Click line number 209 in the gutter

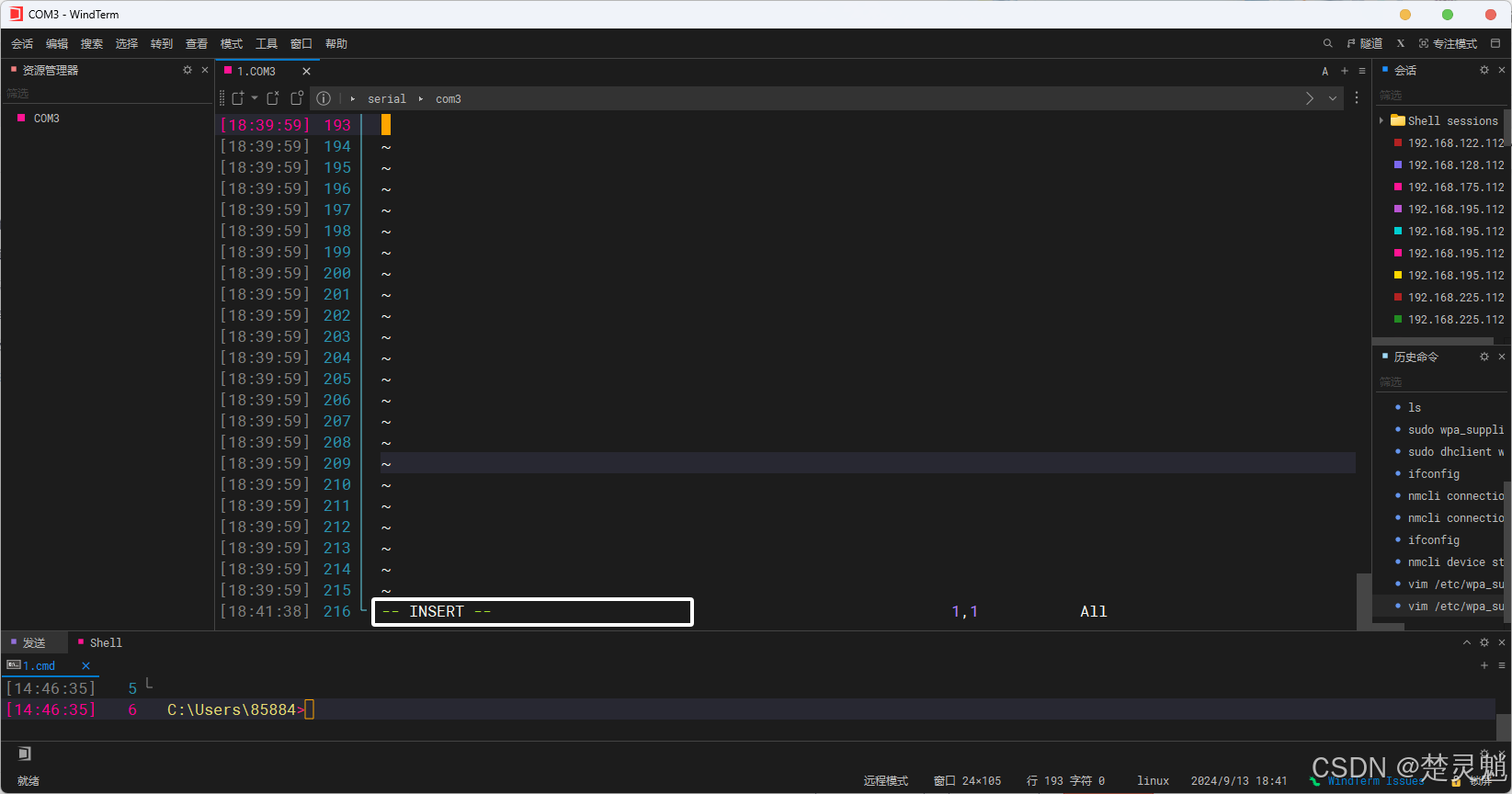click(337, 463)
